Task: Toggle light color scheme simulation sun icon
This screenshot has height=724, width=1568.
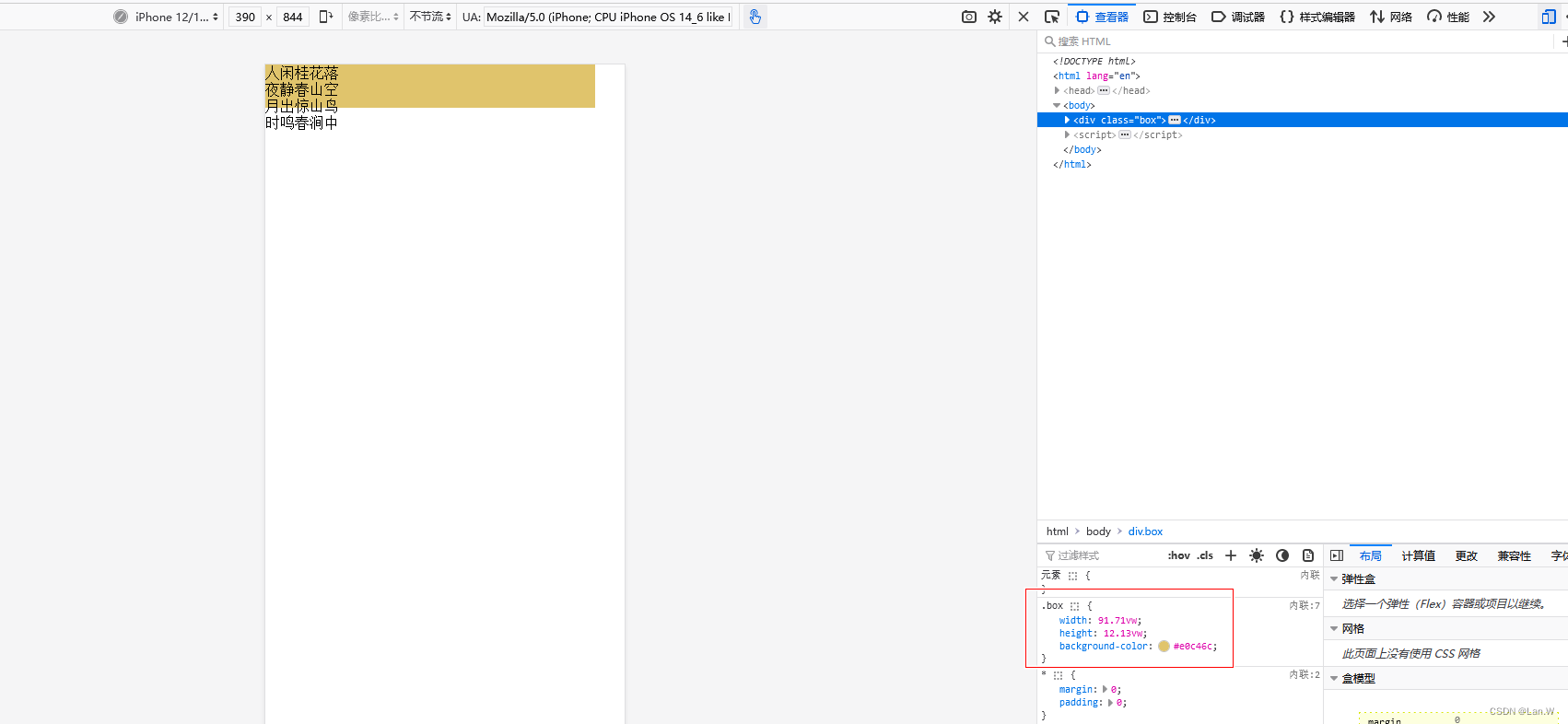Action: [1257, 555]
